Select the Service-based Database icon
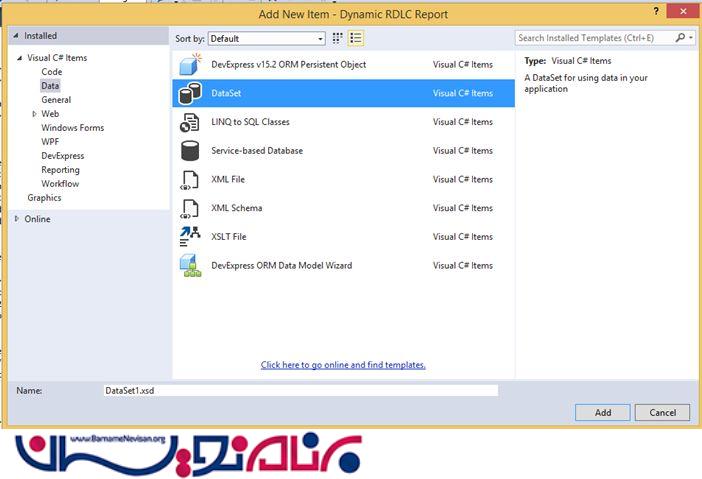This screenshot has width=702, height=479. (x=189, y=151)
